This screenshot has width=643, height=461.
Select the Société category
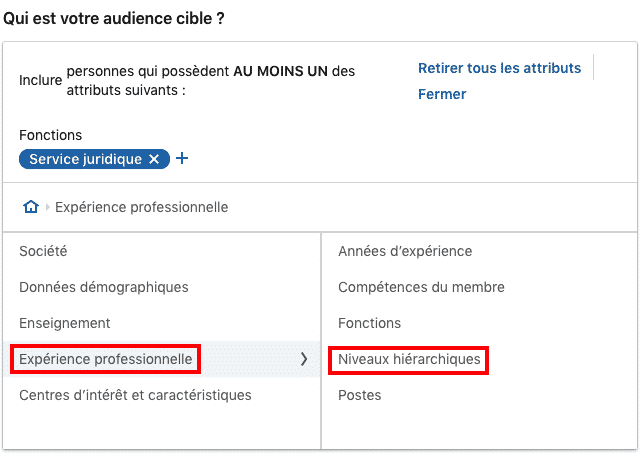tap(43, 251)
